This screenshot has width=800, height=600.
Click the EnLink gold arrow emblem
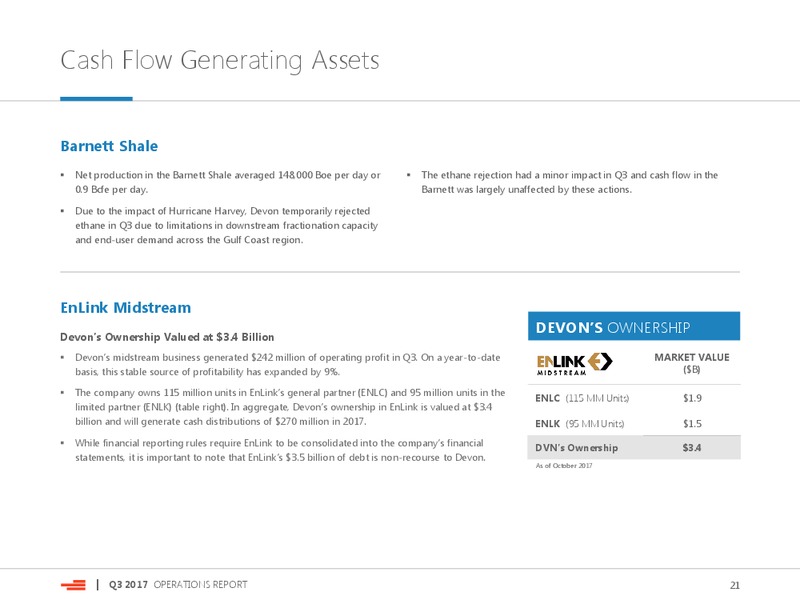tap(600, 361)
